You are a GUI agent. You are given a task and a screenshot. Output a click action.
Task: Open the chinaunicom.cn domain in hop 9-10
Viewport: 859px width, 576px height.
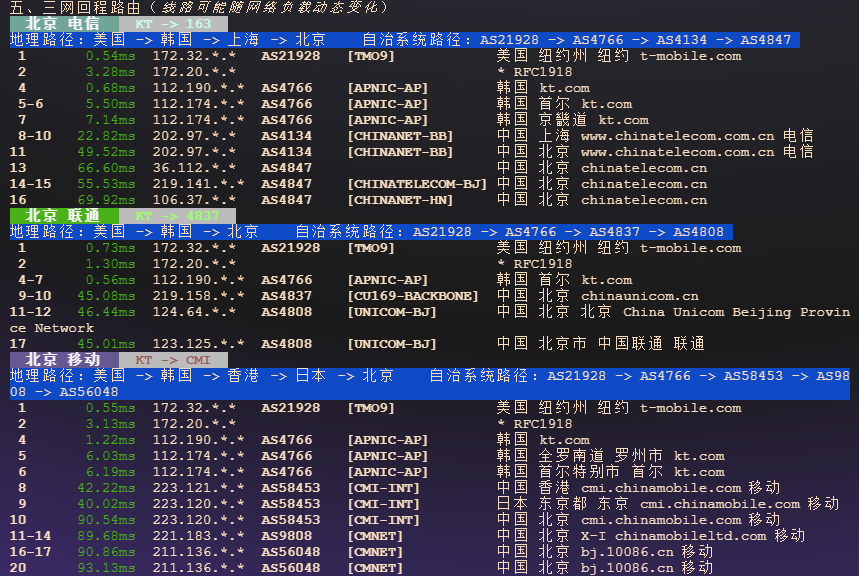coord(639,296)
